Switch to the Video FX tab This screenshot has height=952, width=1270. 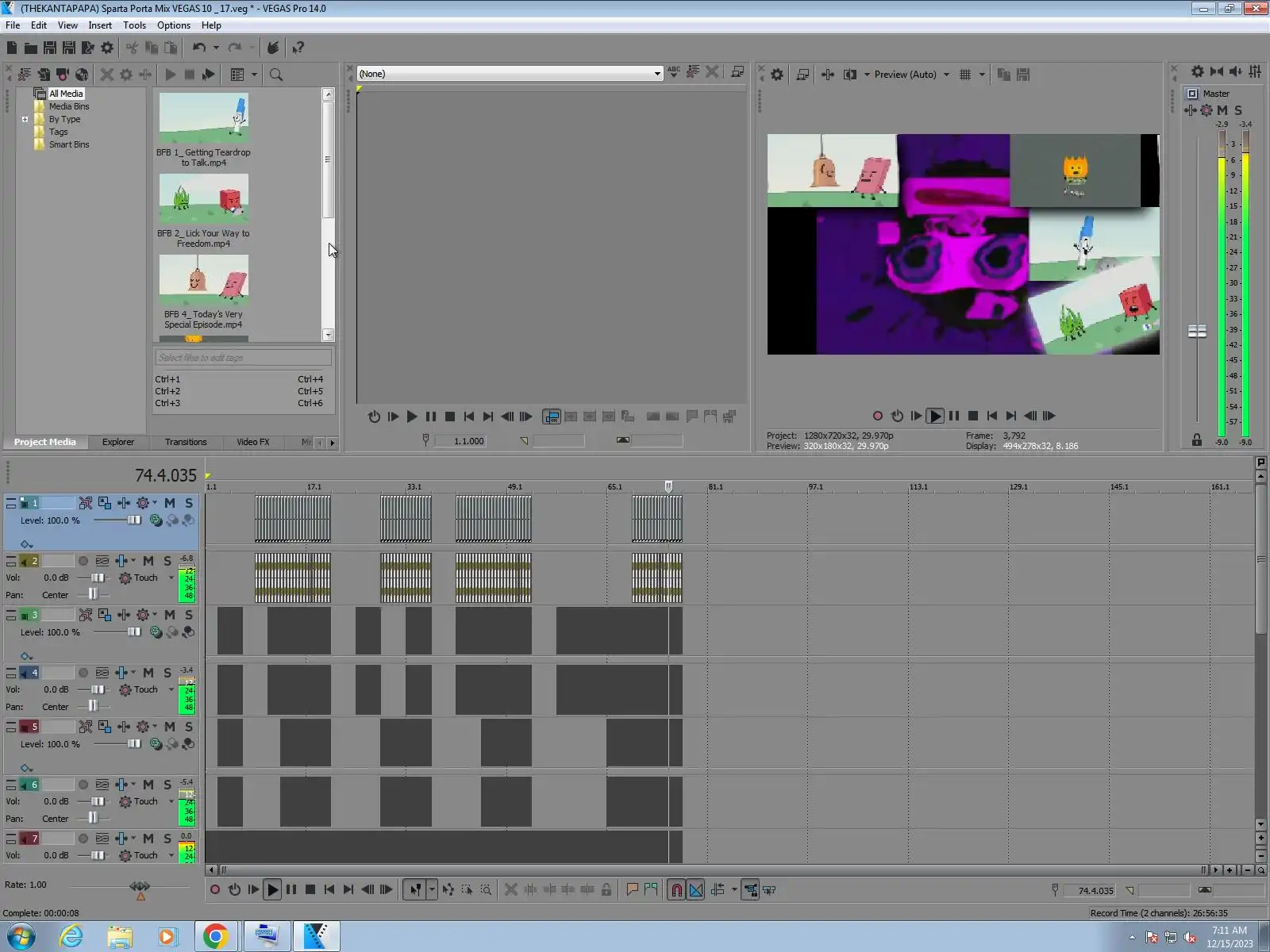(x=253, y=442)
